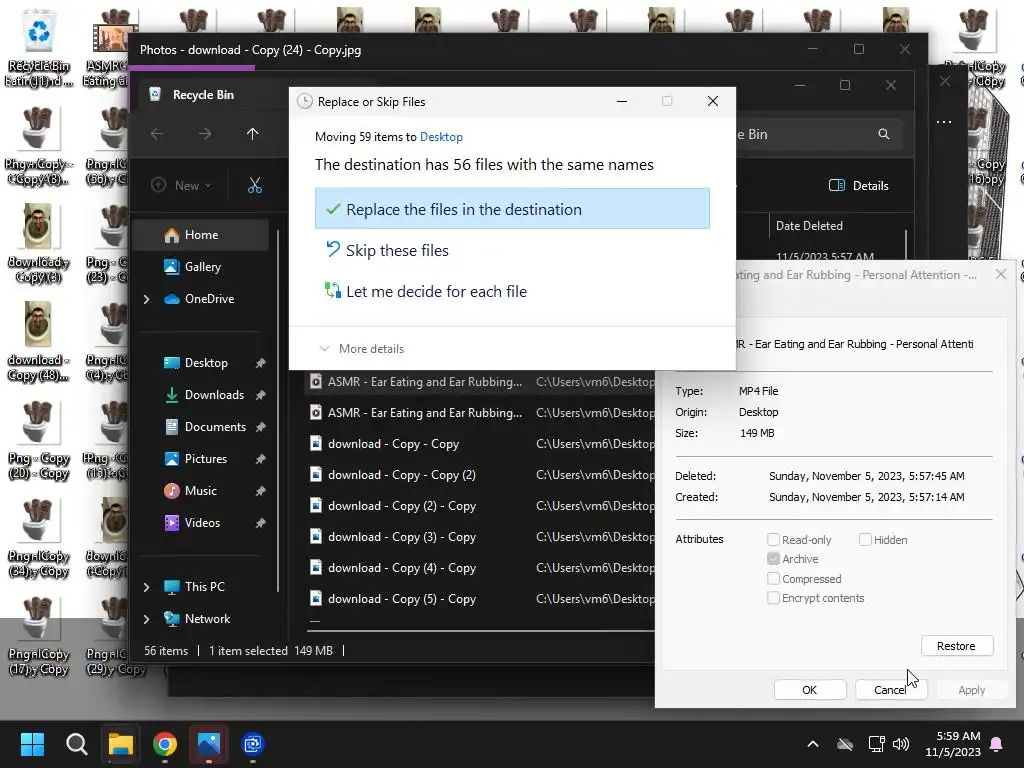
Task: Select the download - Copy (2) - Copy row
Action: click(x=481, y=506)
